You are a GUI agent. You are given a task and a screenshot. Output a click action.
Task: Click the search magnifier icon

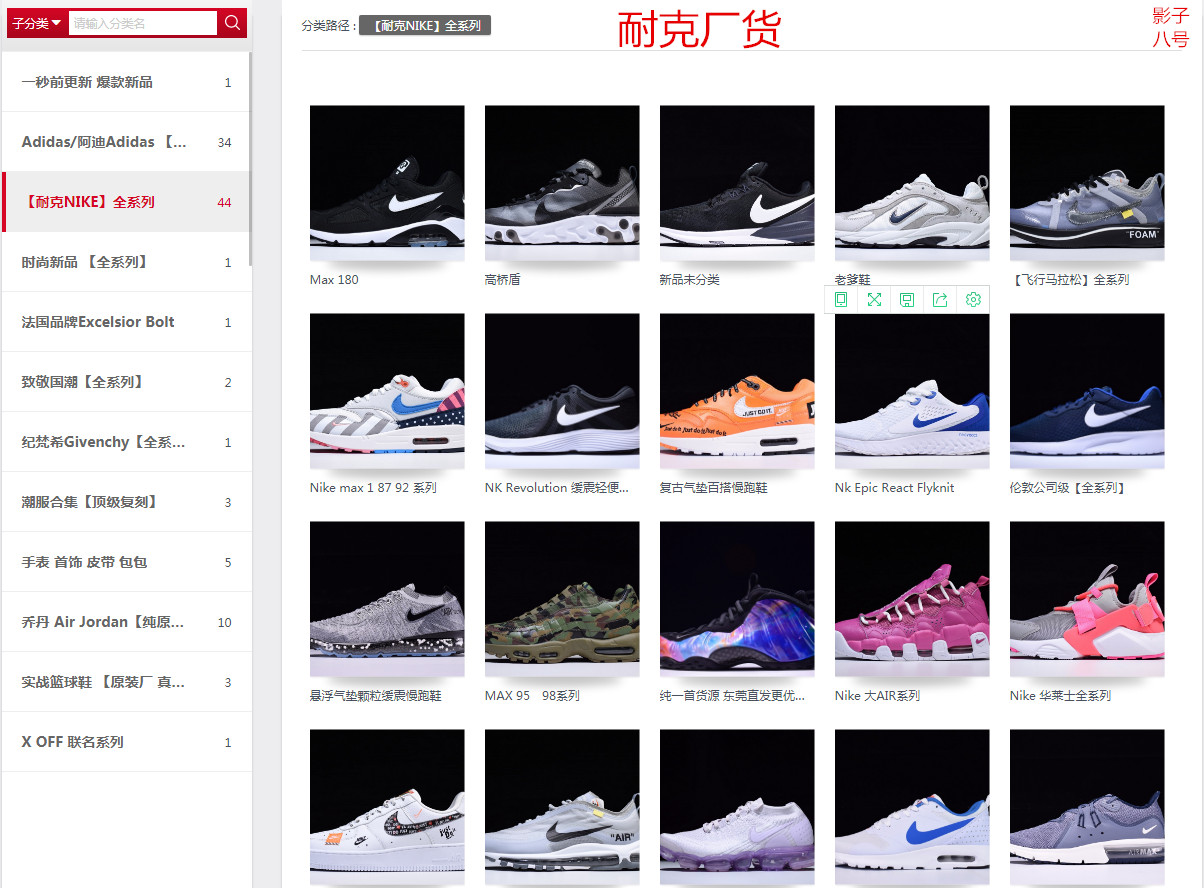[x=232, y=23]
